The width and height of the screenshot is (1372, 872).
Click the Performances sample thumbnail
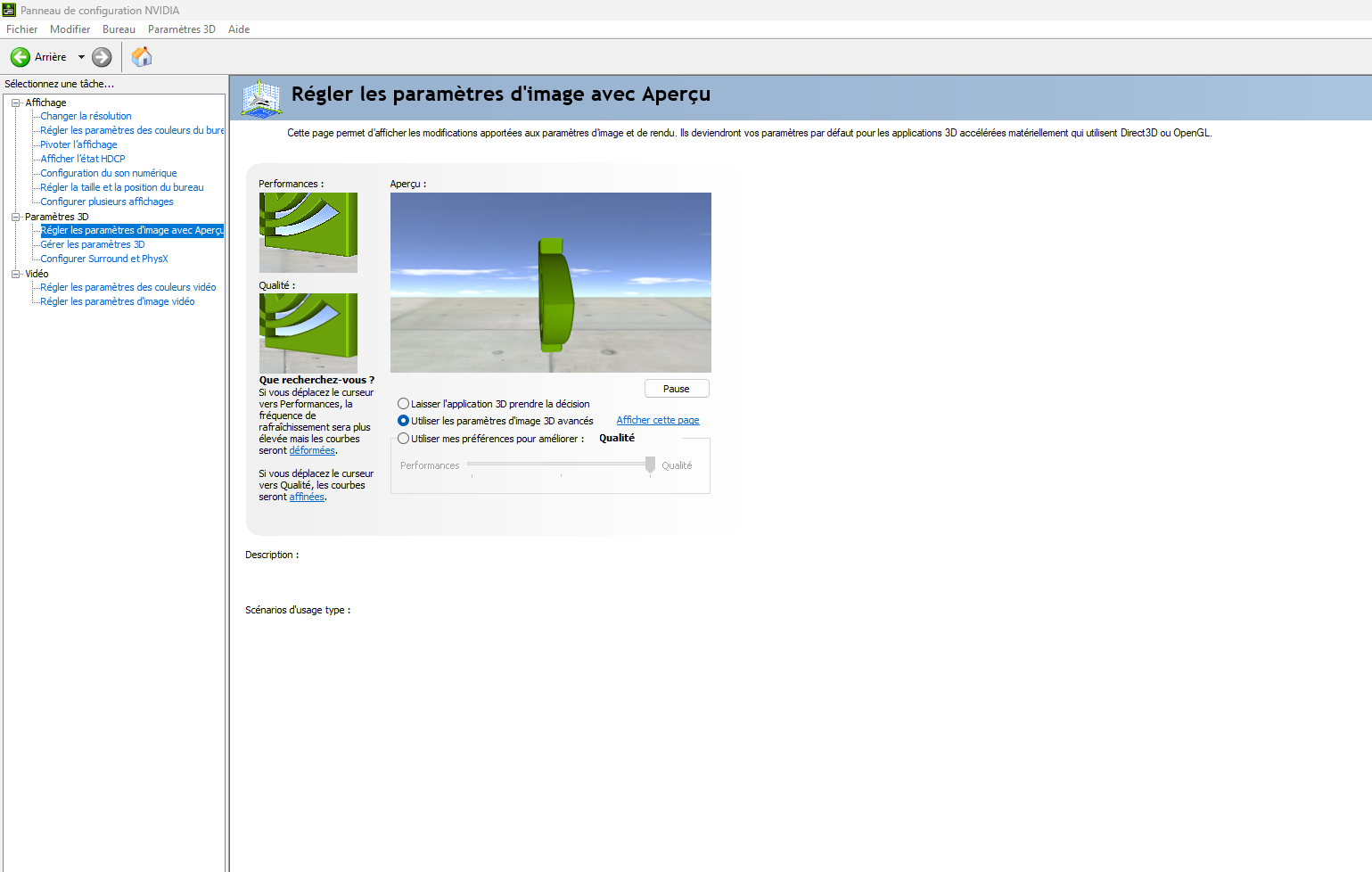click(308, 233)
